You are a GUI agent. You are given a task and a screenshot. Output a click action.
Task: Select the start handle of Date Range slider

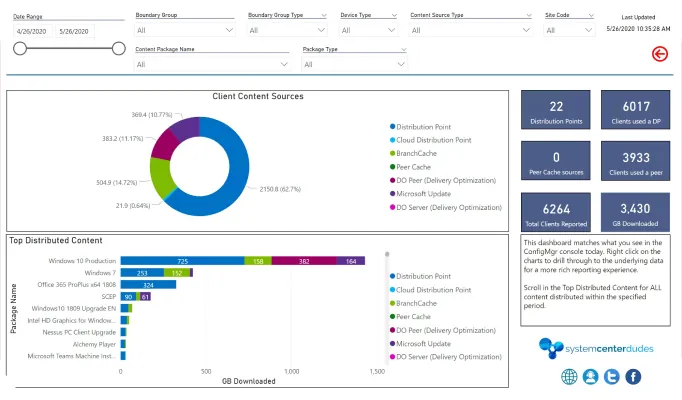click(20, 48)
